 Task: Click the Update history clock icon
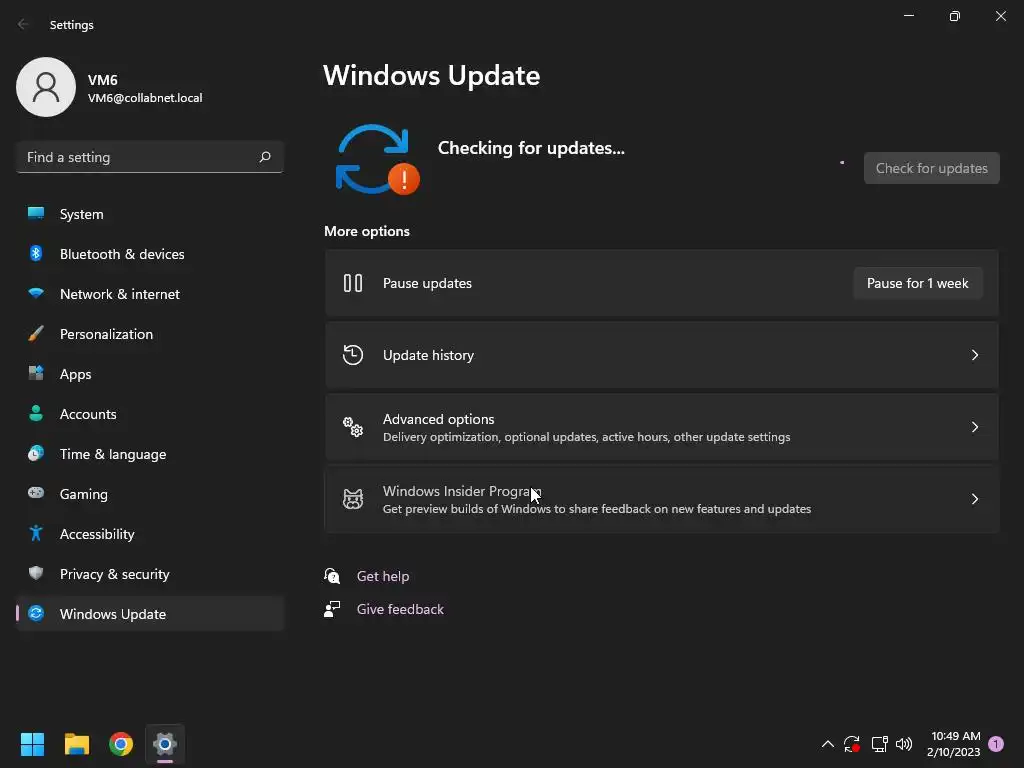pyautogui.click(x=353, y=355)
